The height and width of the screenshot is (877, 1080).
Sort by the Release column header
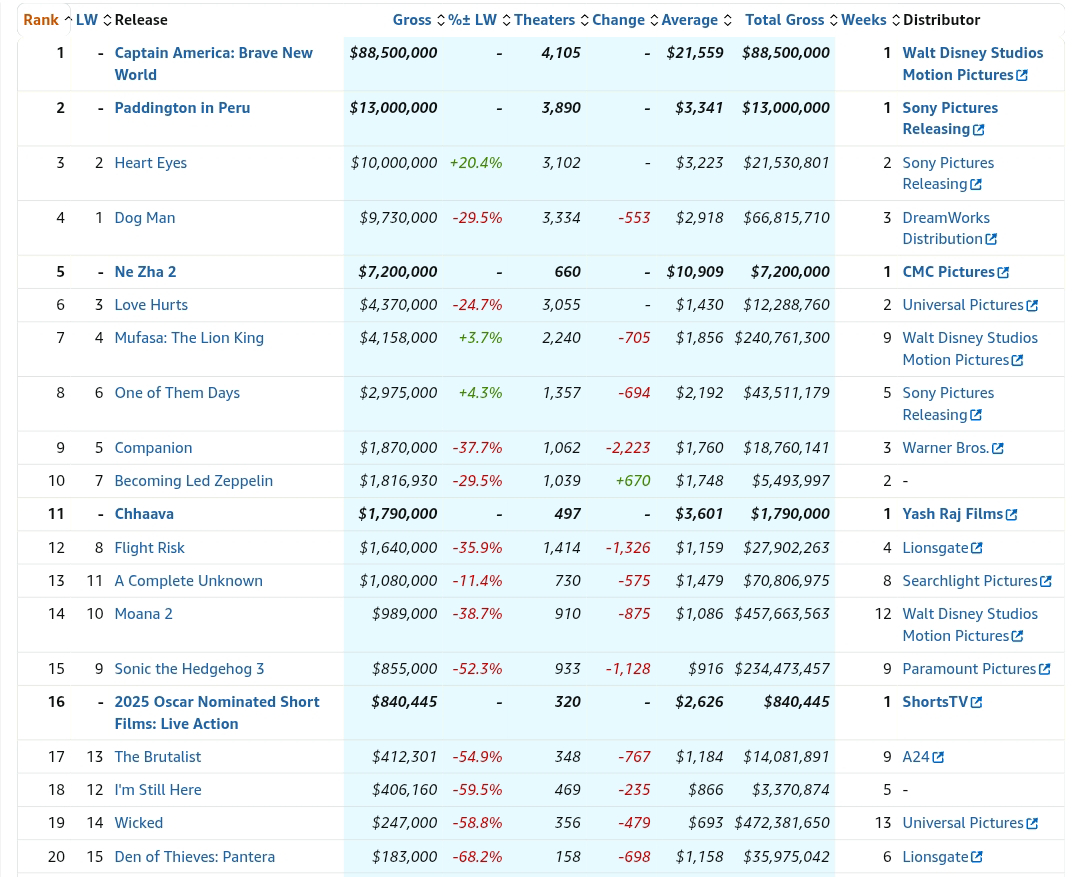click(x=141, y=20)
